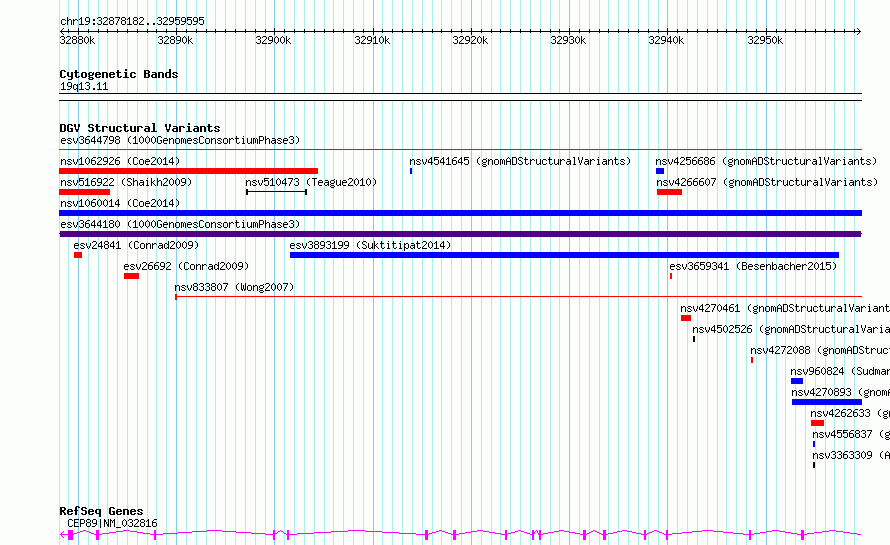
Task: Click the esv3644180 variant label
Action: pos(180,224)
